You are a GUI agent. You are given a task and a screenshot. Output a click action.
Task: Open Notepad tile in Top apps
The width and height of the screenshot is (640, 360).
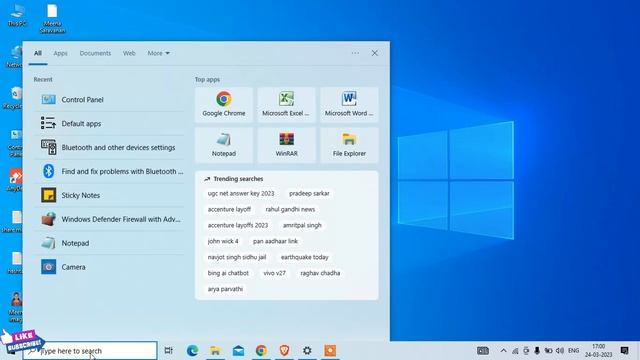(224, 145)
